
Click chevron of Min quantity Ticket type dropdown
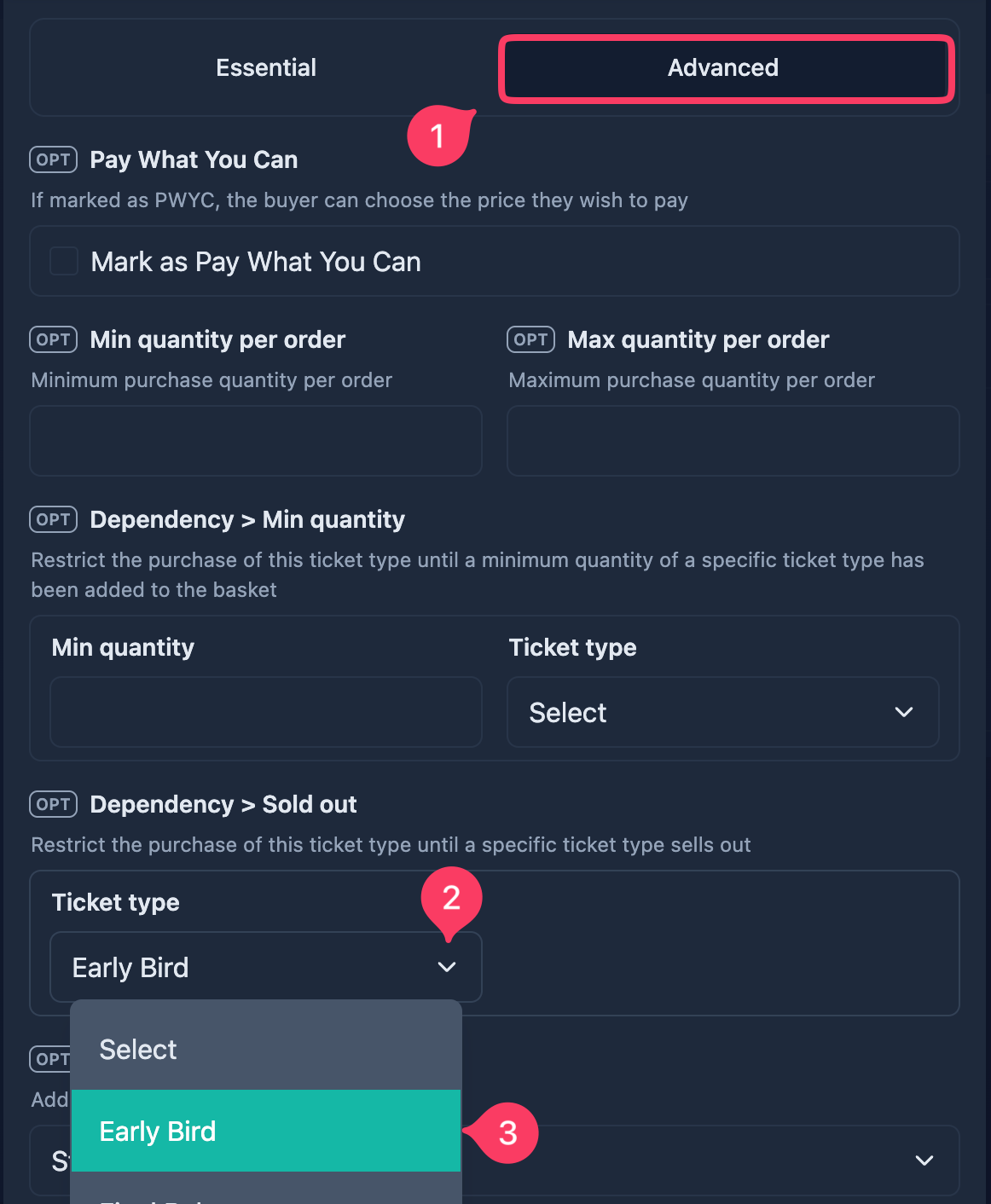point(904,712)
